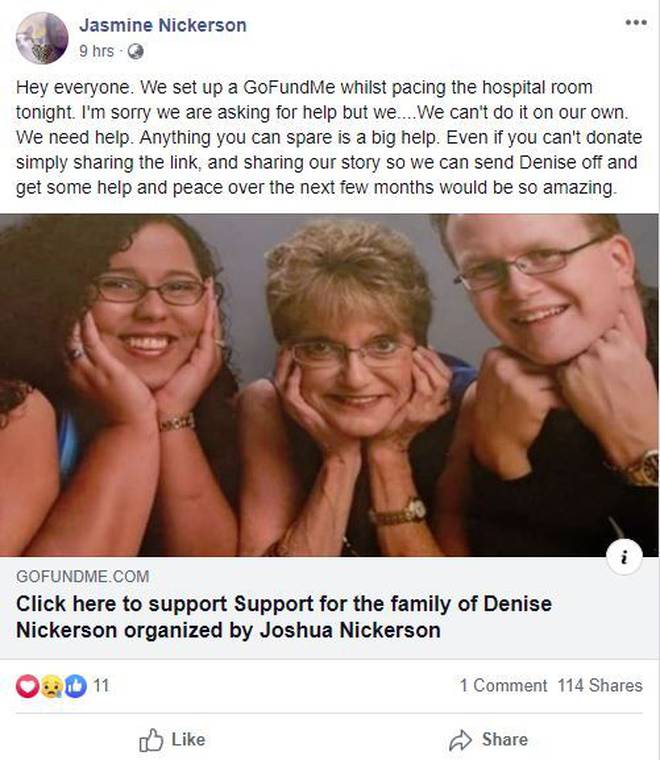Click the Like thumbs-up outline icon
Image resolution: width=660 pixels, height=760 pixels.
click(151, 740)
